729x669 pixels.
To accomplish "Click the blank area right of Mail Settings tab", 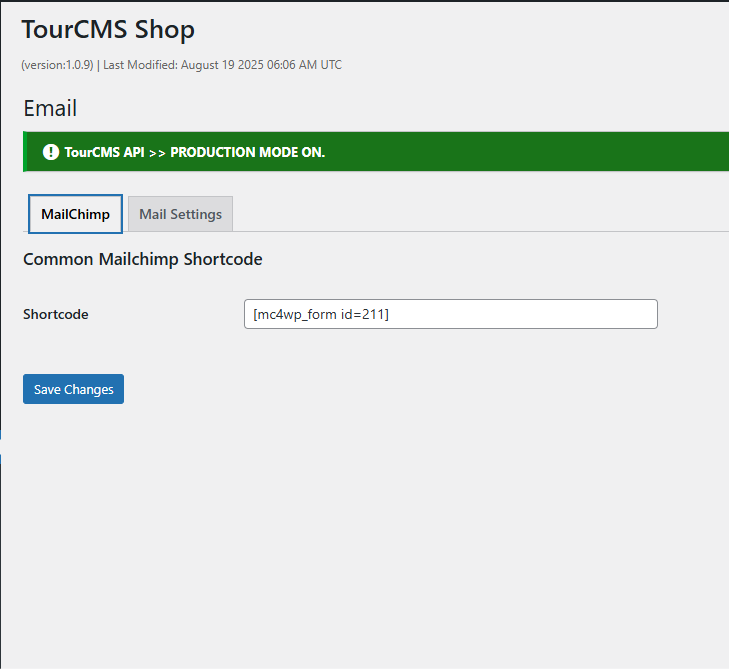I will pyautogui.click(x=450, y=214).
